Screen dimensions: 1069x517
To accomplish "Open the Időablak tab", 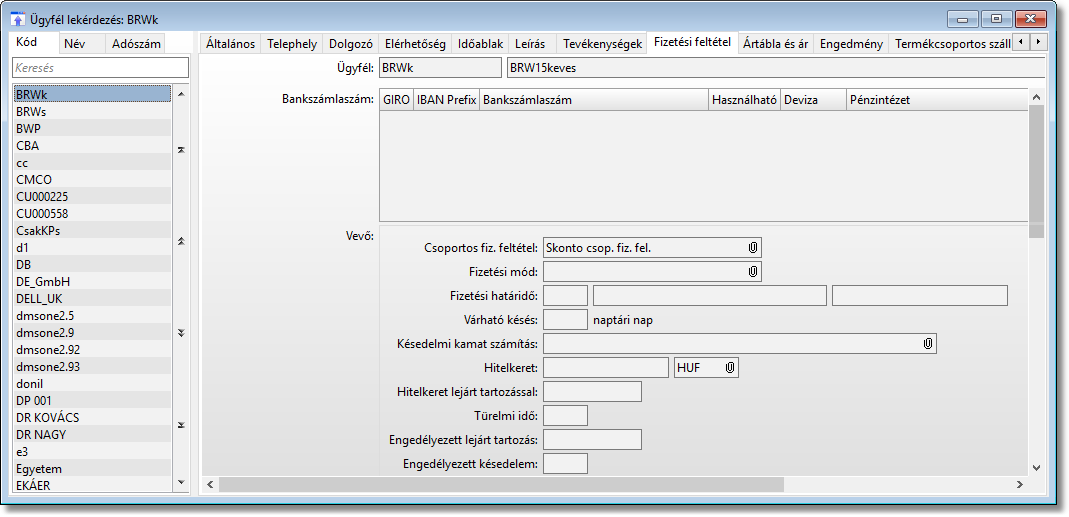I will pos(480,44).
